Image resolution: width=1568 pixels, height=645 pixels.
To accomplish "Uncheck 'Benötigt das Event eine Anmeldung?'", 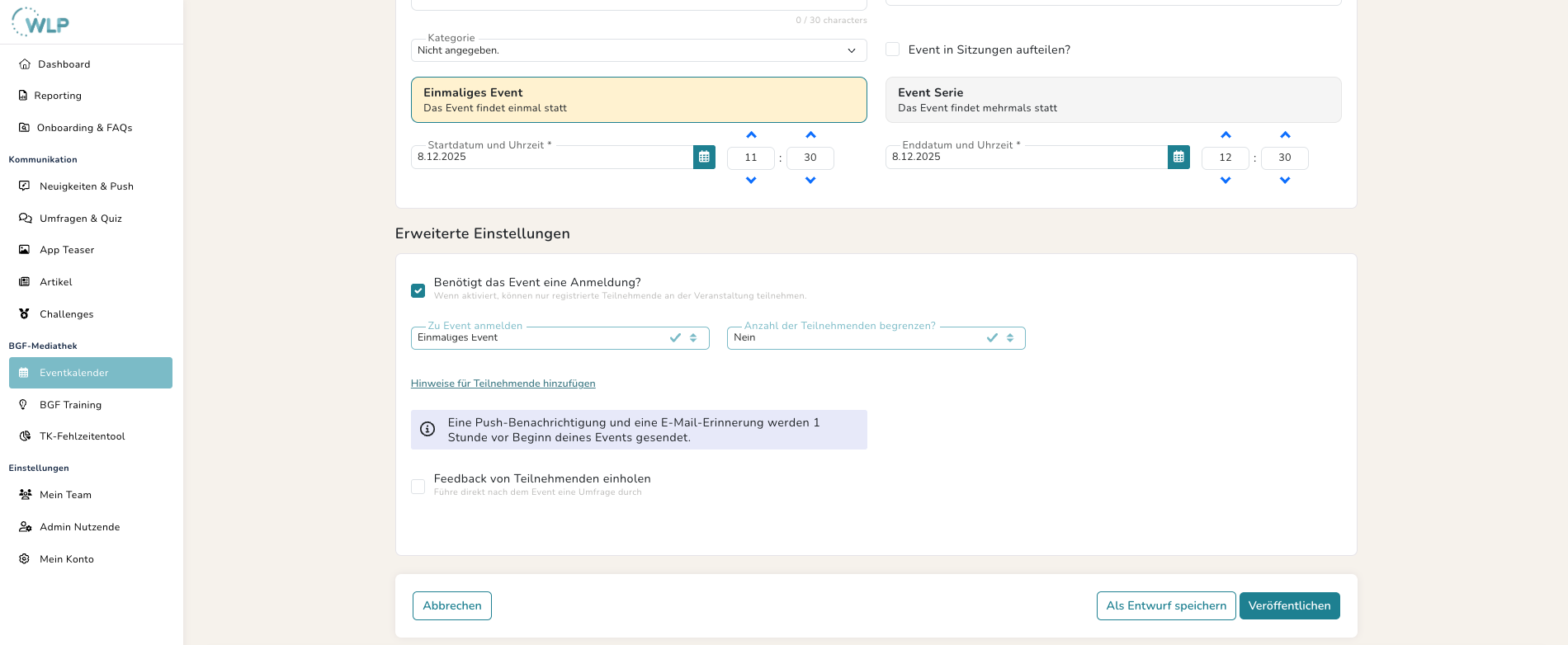I will pos(418,290).
